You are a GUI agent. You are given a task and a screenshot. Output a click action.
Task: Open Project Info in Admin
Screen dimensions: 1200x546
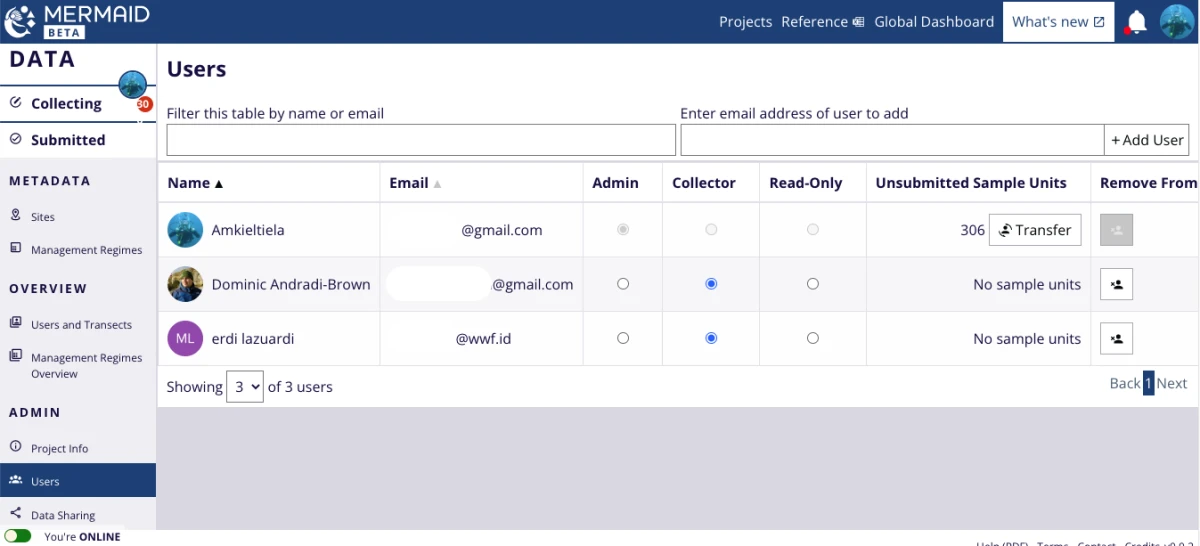(x=59, y=449)
